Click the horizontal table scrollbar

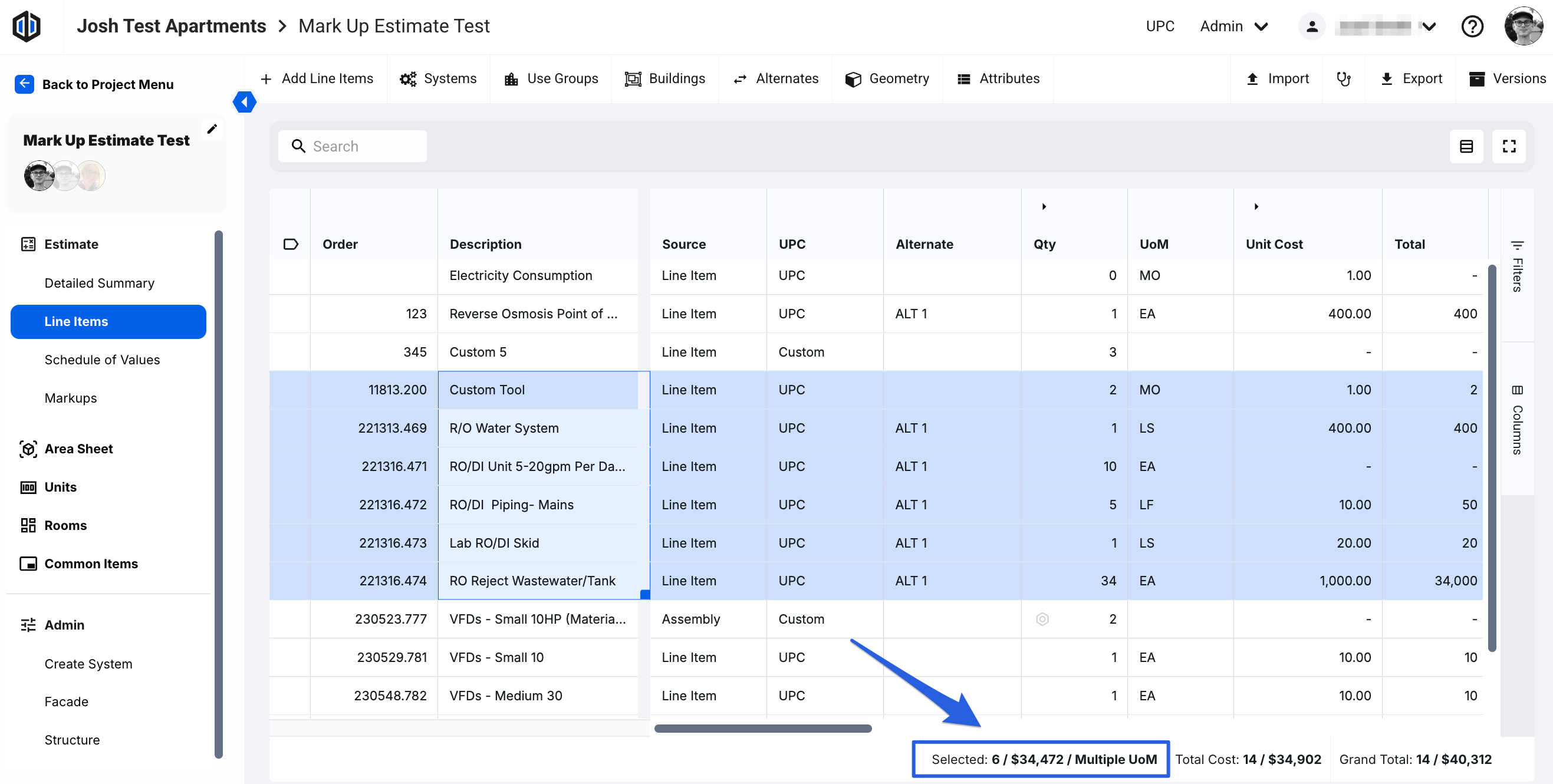(x=762, y=728)
